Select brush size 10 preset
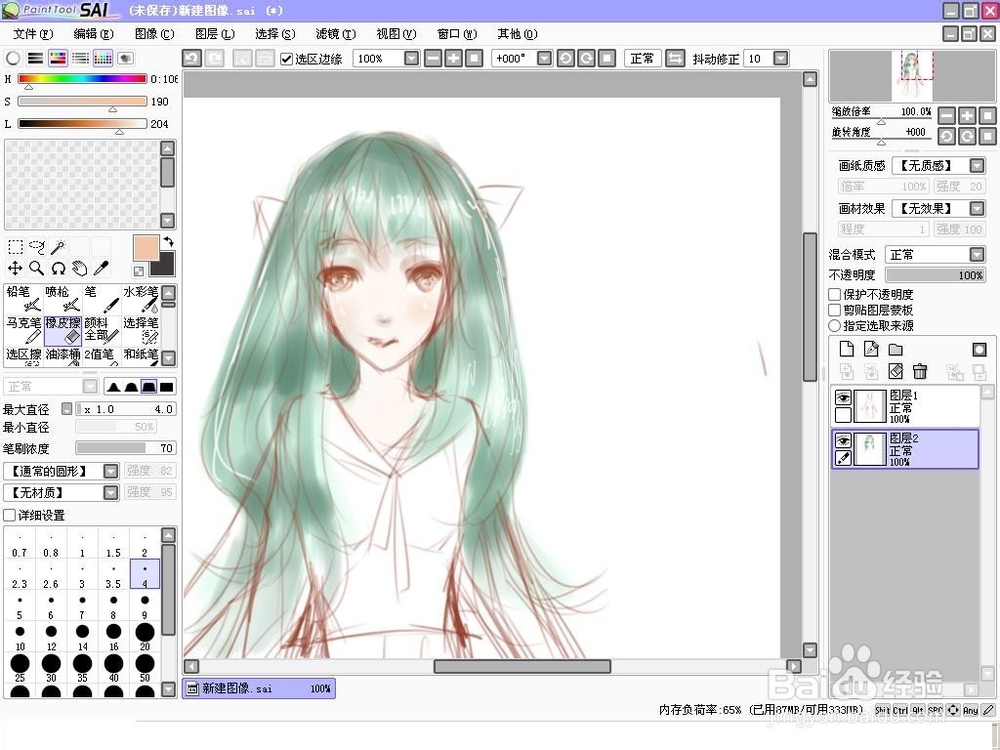 tap(20, 637)
